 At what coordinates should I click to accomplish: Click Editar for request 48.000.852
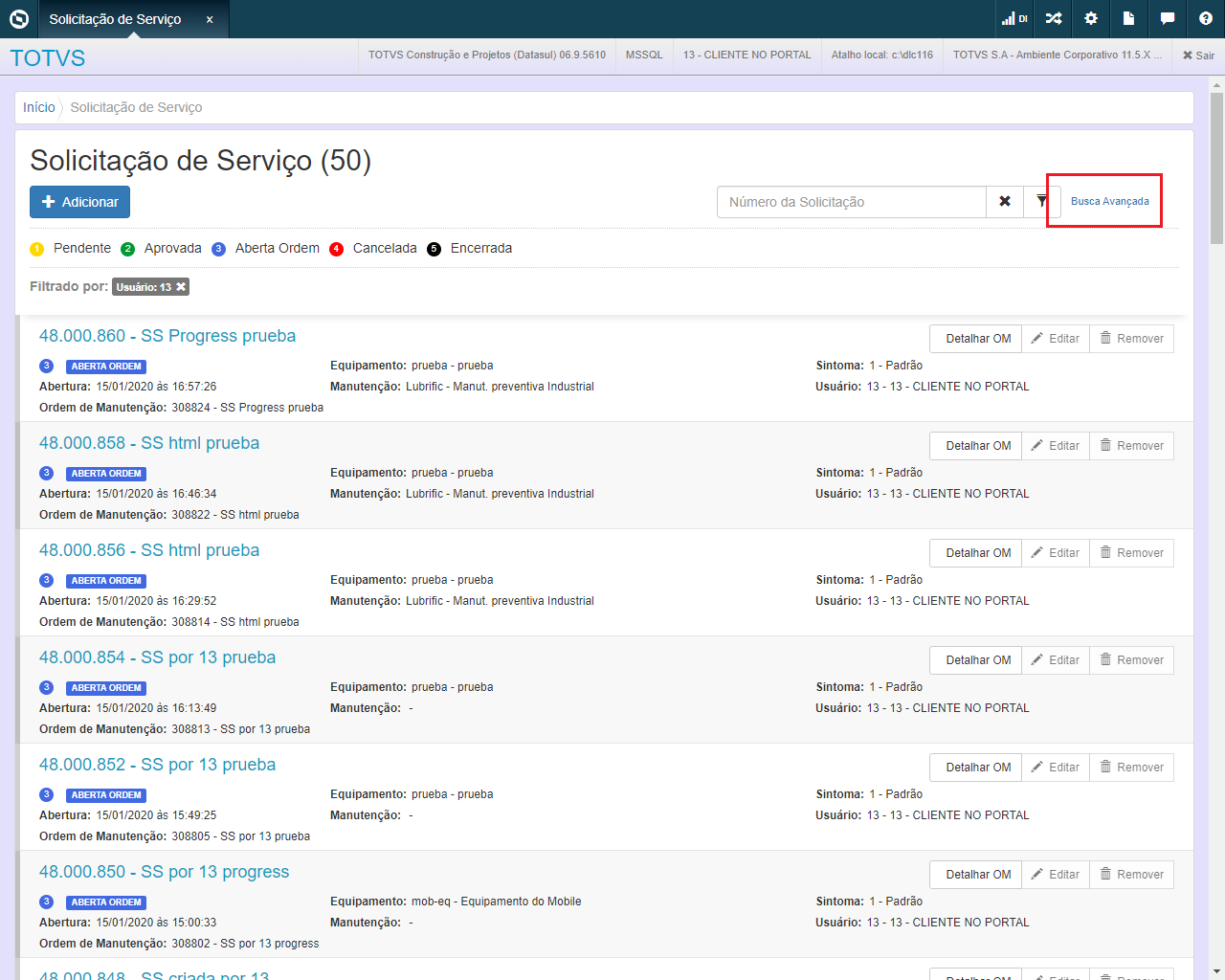pos(1056,768)
